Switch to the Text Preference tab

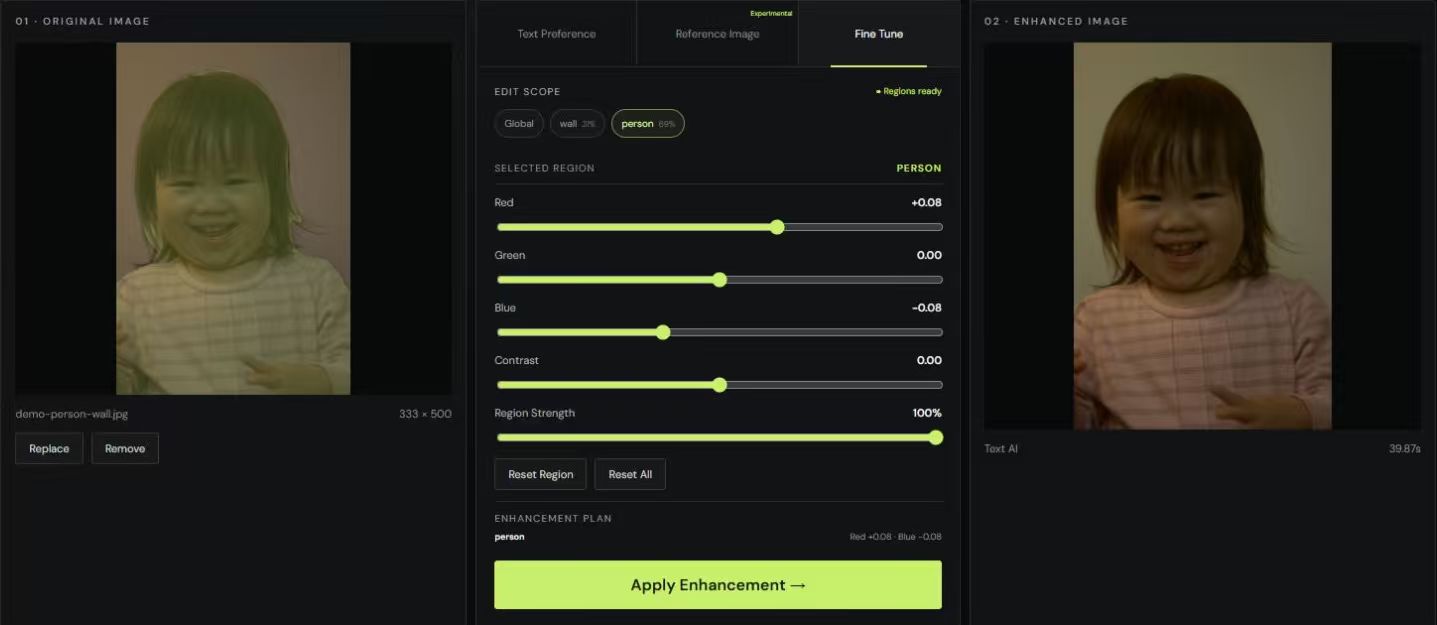[x=556, y=34]
